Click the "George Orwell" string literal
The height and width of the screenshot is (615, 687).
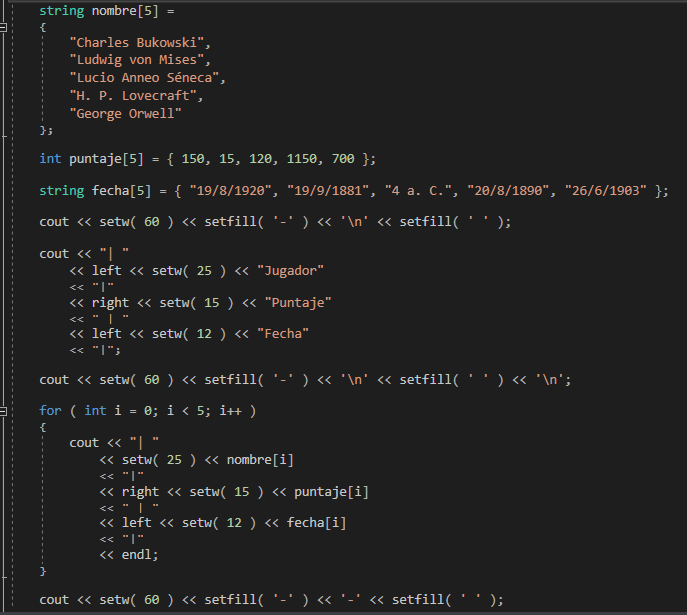coord(125,114)
